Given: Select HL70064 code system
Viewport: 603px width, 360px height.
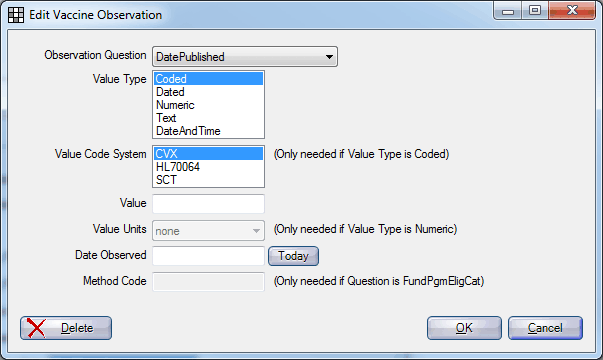Looking at the screenshot, I should (208, 167).
